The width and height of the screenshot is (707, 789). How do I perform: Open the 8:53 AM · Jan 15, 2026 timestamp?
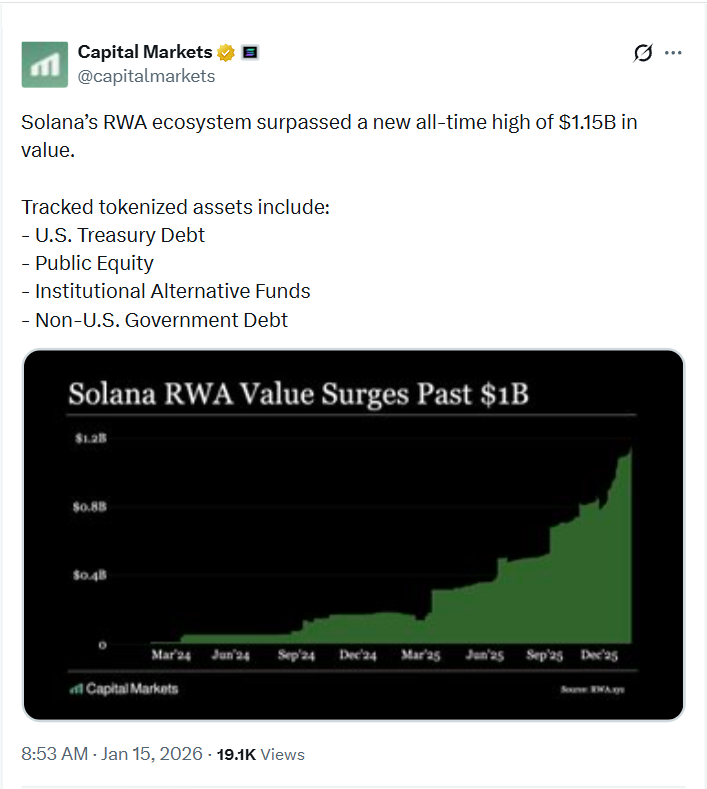[x=112, y=754]
